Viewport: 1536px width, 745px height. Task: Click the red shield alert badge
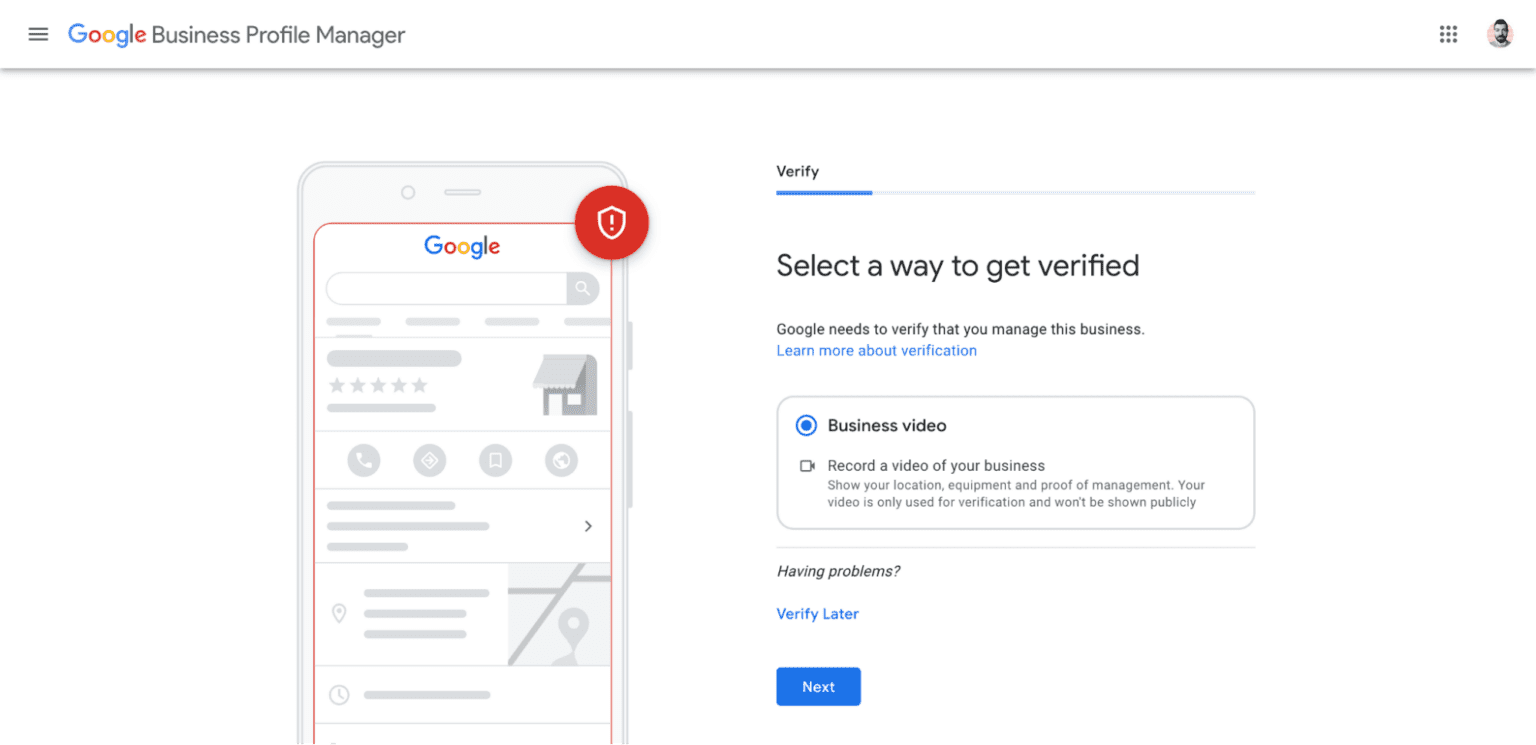(611, 223)
